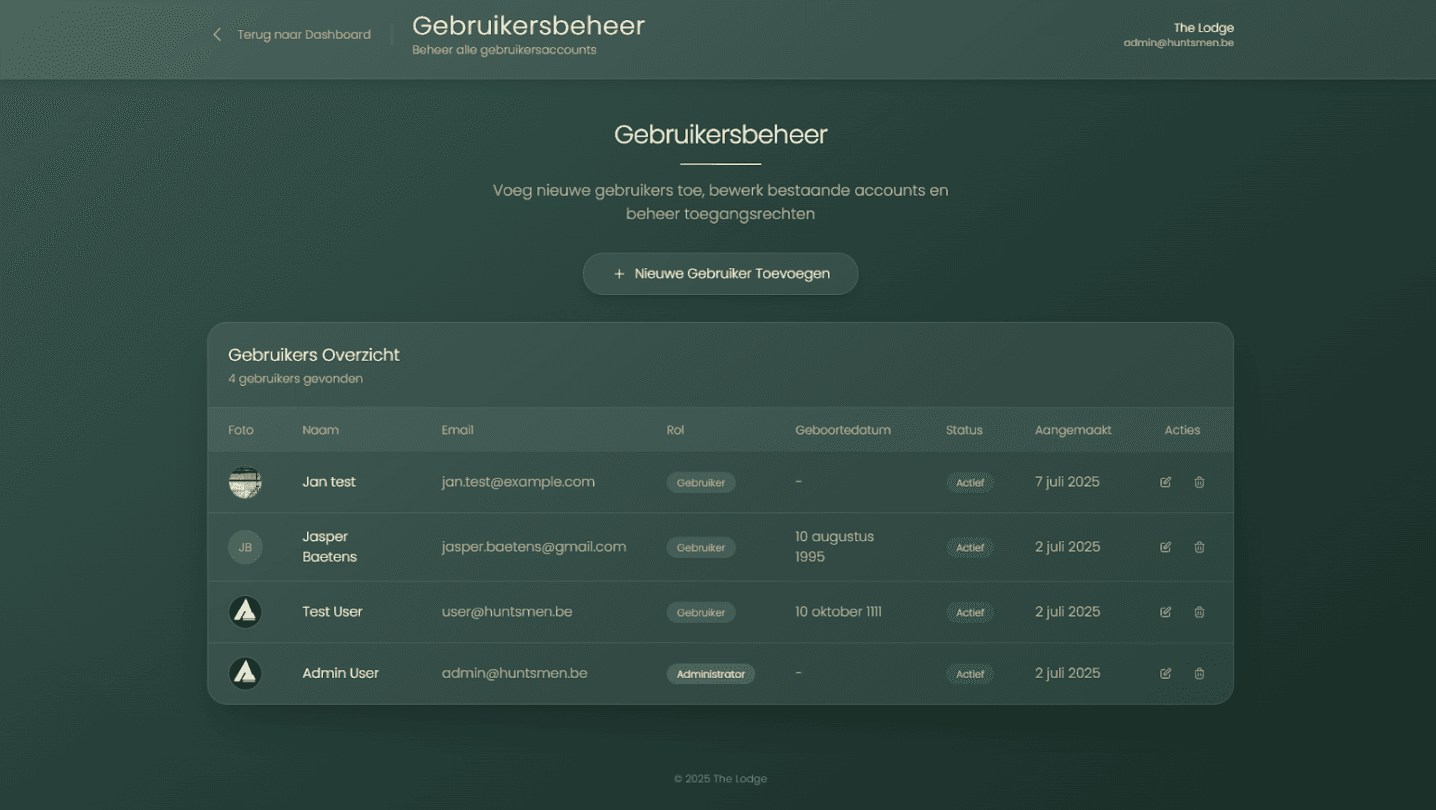Click Test User's logo avatar

pos(245,612)
